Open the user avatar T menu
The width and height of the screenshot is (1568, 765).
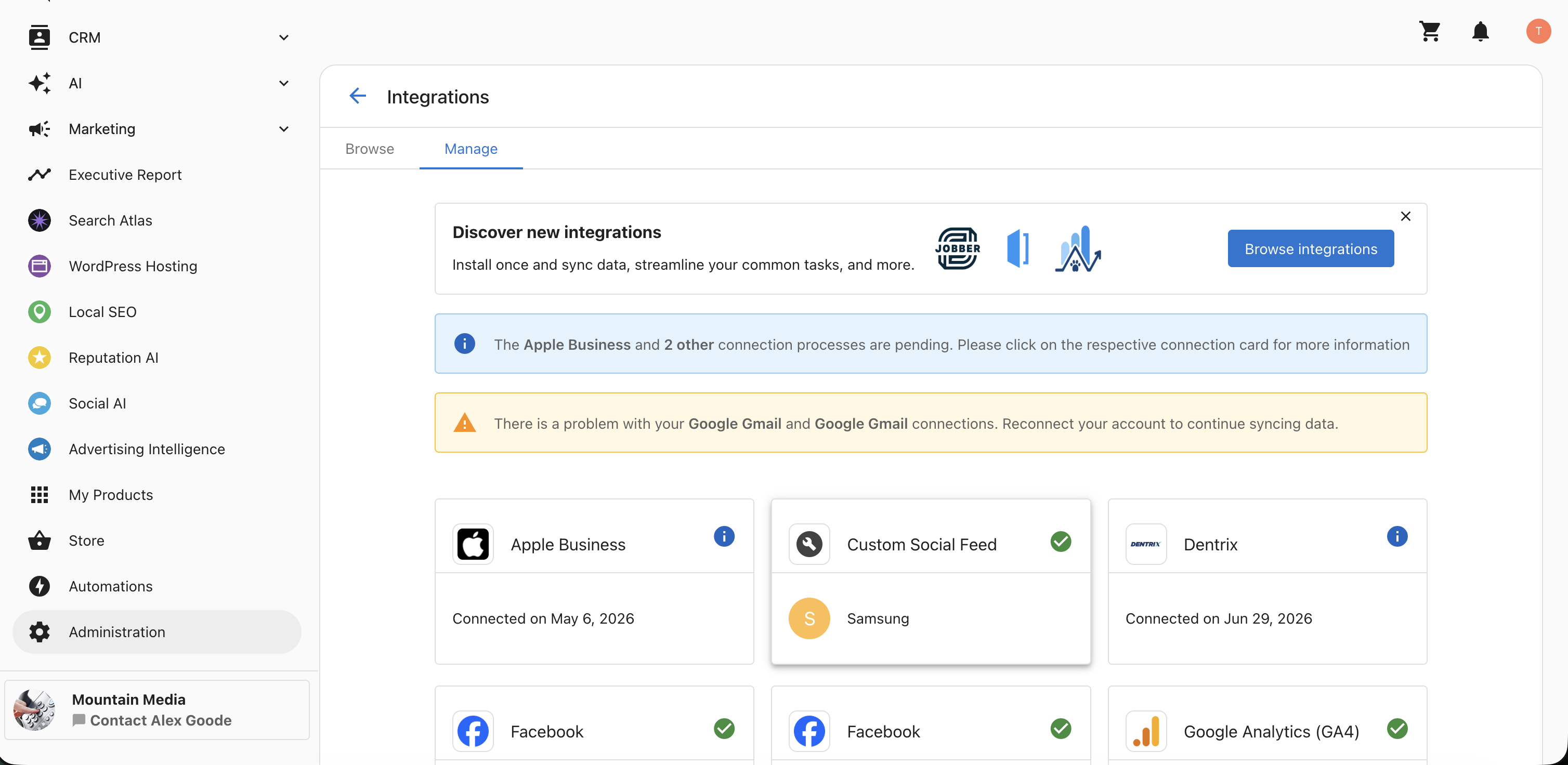click(1538, 31)
